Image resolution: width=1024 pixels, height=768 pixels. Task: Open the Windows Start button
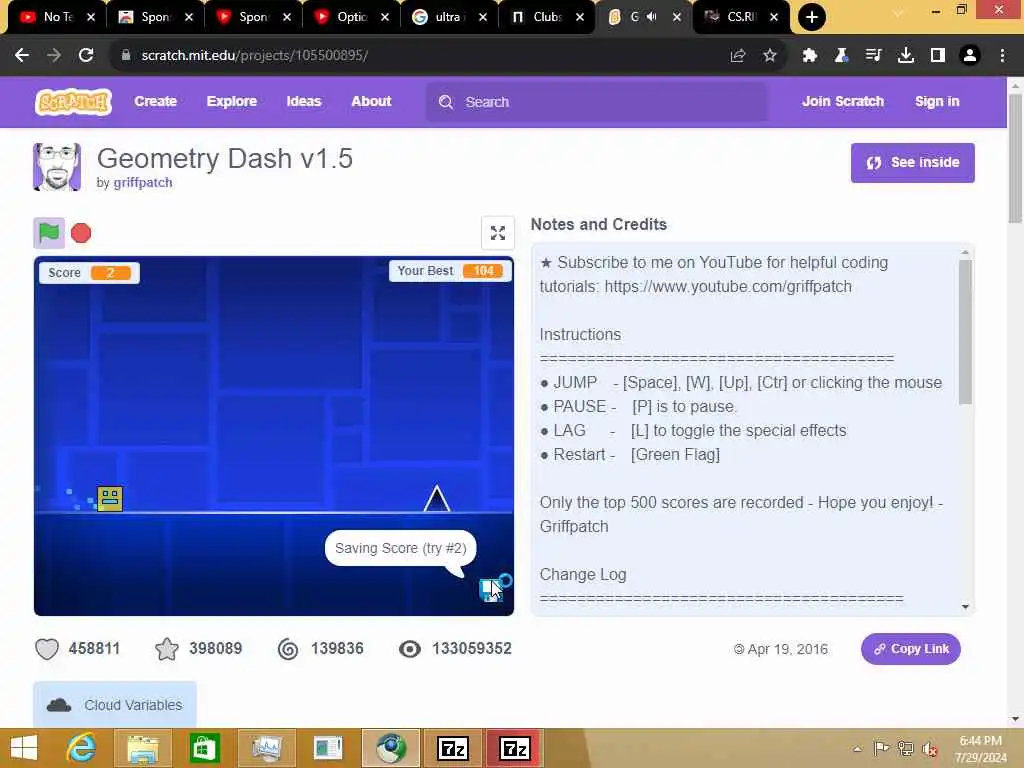[24, 748]
